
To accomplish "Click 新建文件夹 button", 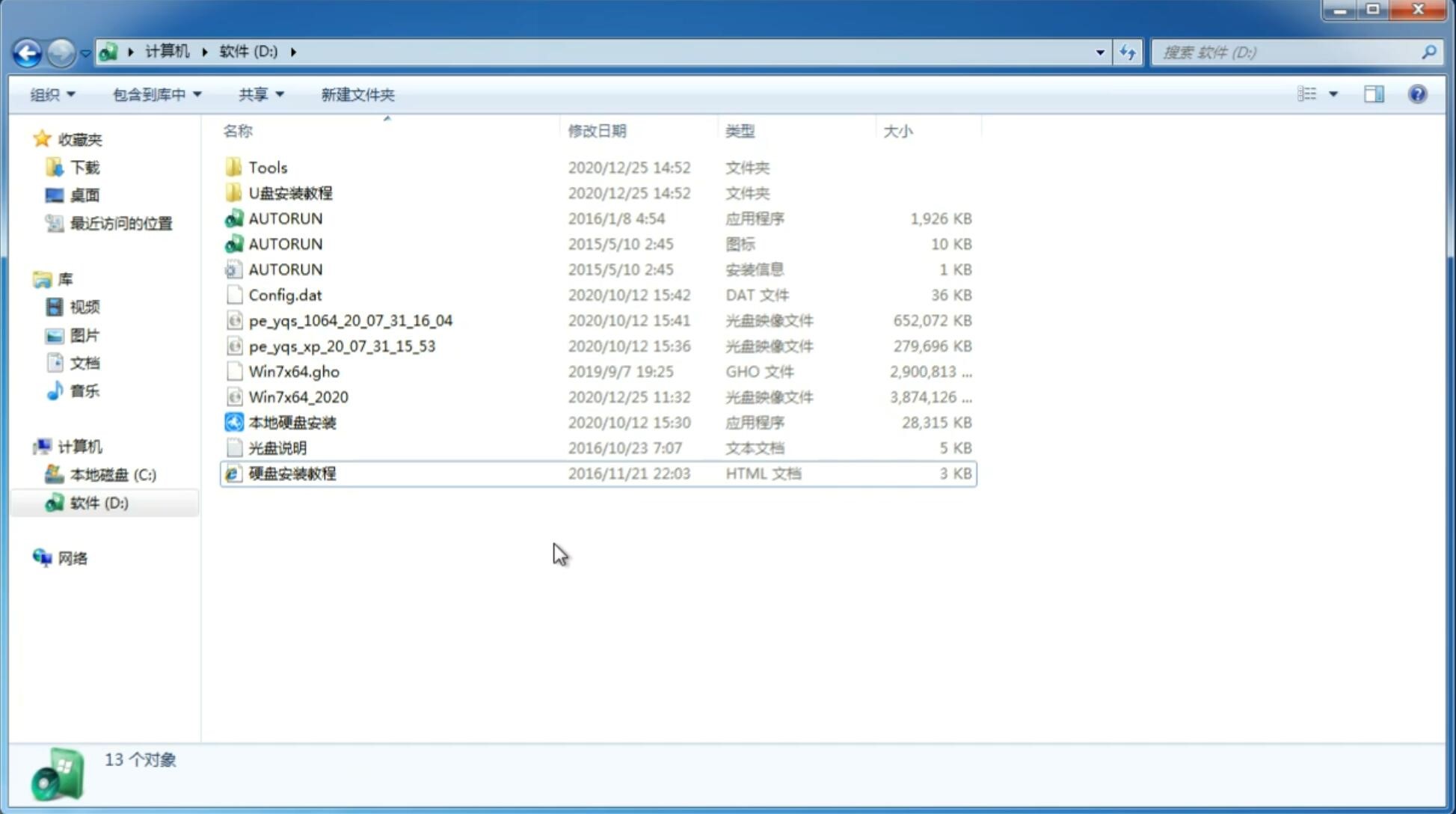I will point(357,94).
